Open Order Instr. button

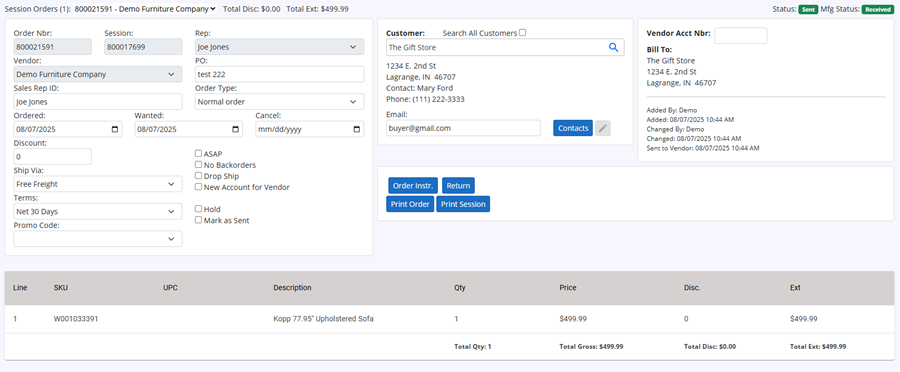(x=413, y=185)
